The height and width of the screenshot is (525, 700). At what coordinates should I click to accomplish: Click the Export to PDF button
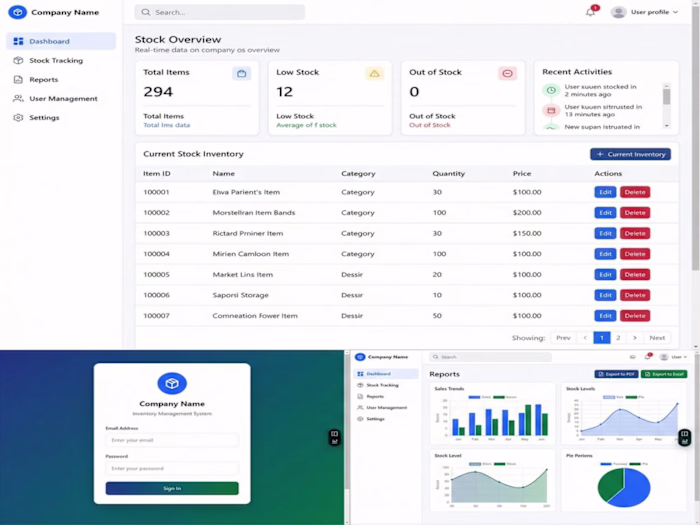tap(616, 374)
